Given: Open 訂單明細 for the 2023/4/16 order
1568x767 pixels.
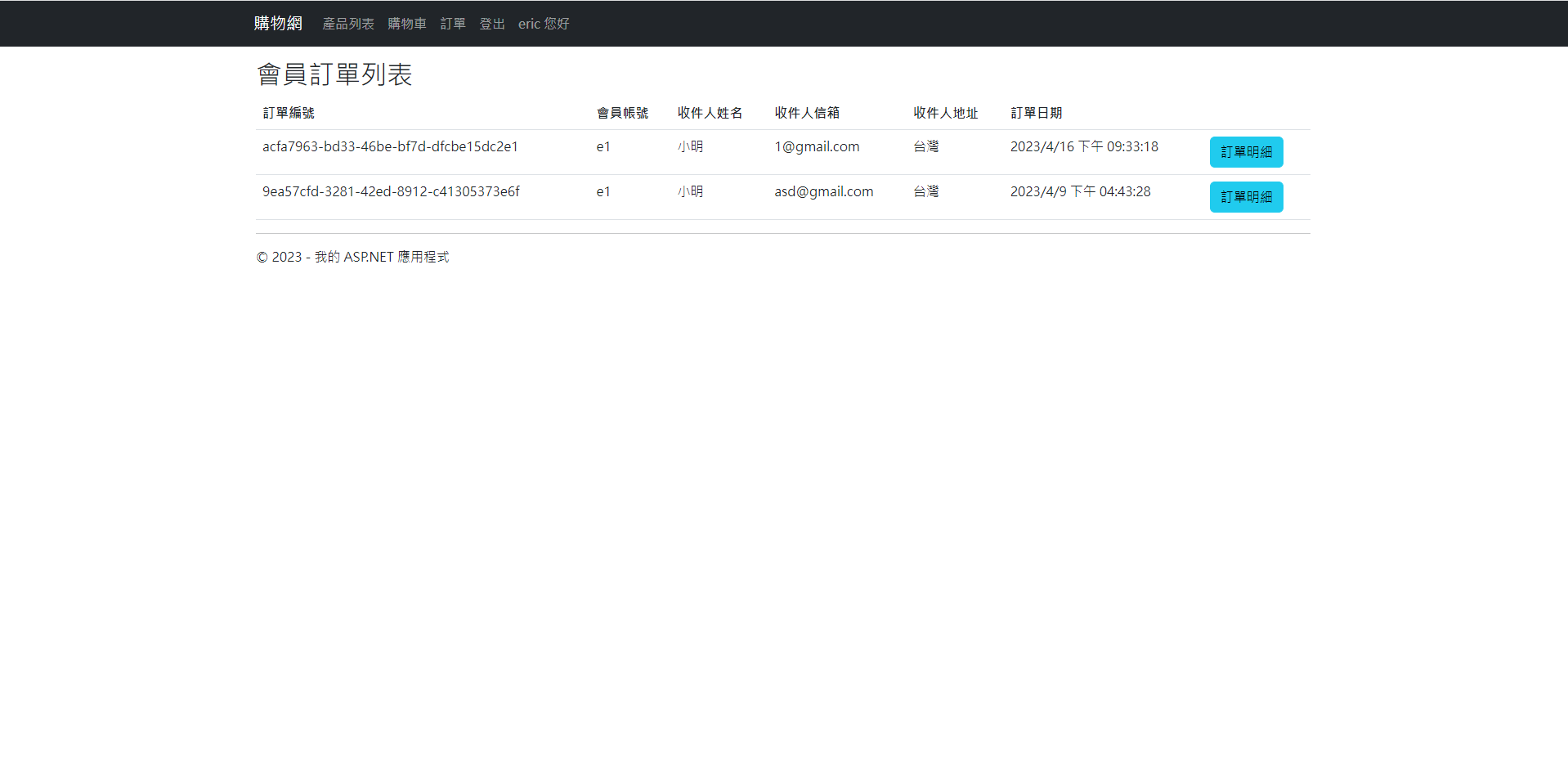Looking at the screenshot, I should [1245, 152].
